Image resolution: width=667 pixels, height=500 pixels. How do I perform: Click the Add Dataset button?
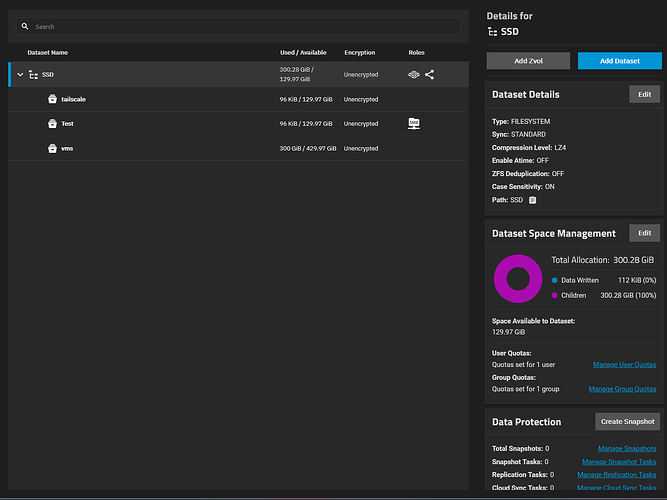tap(619, 61)
